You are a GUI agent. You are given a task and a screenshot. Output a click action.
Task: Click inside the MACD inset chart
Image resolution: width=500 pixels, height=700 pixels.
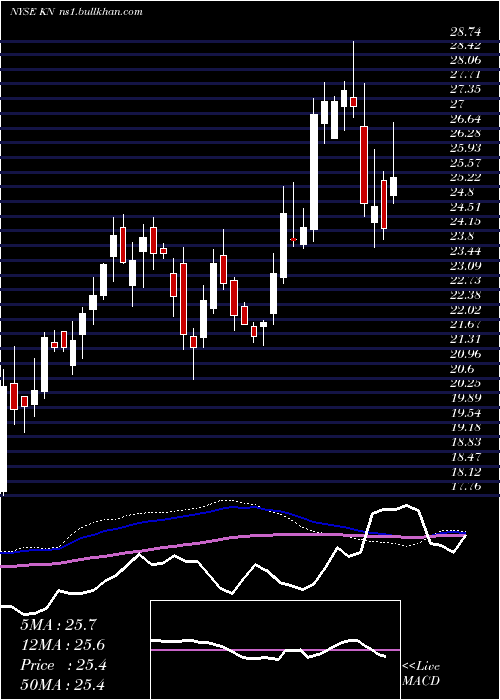[x=275, y=650]
